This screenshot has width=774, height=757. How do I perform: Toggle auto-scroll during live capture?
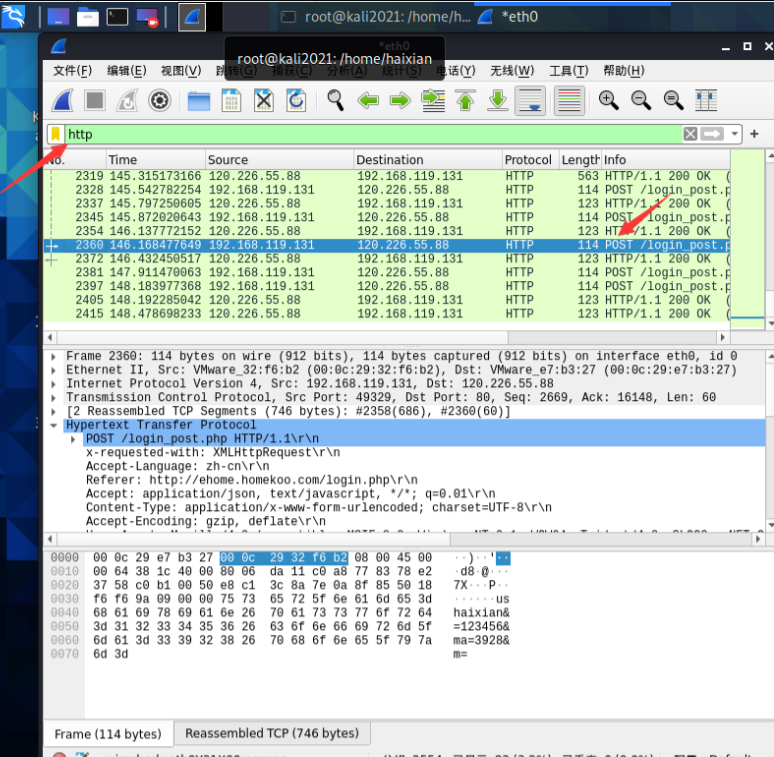[x=530, y=101]
